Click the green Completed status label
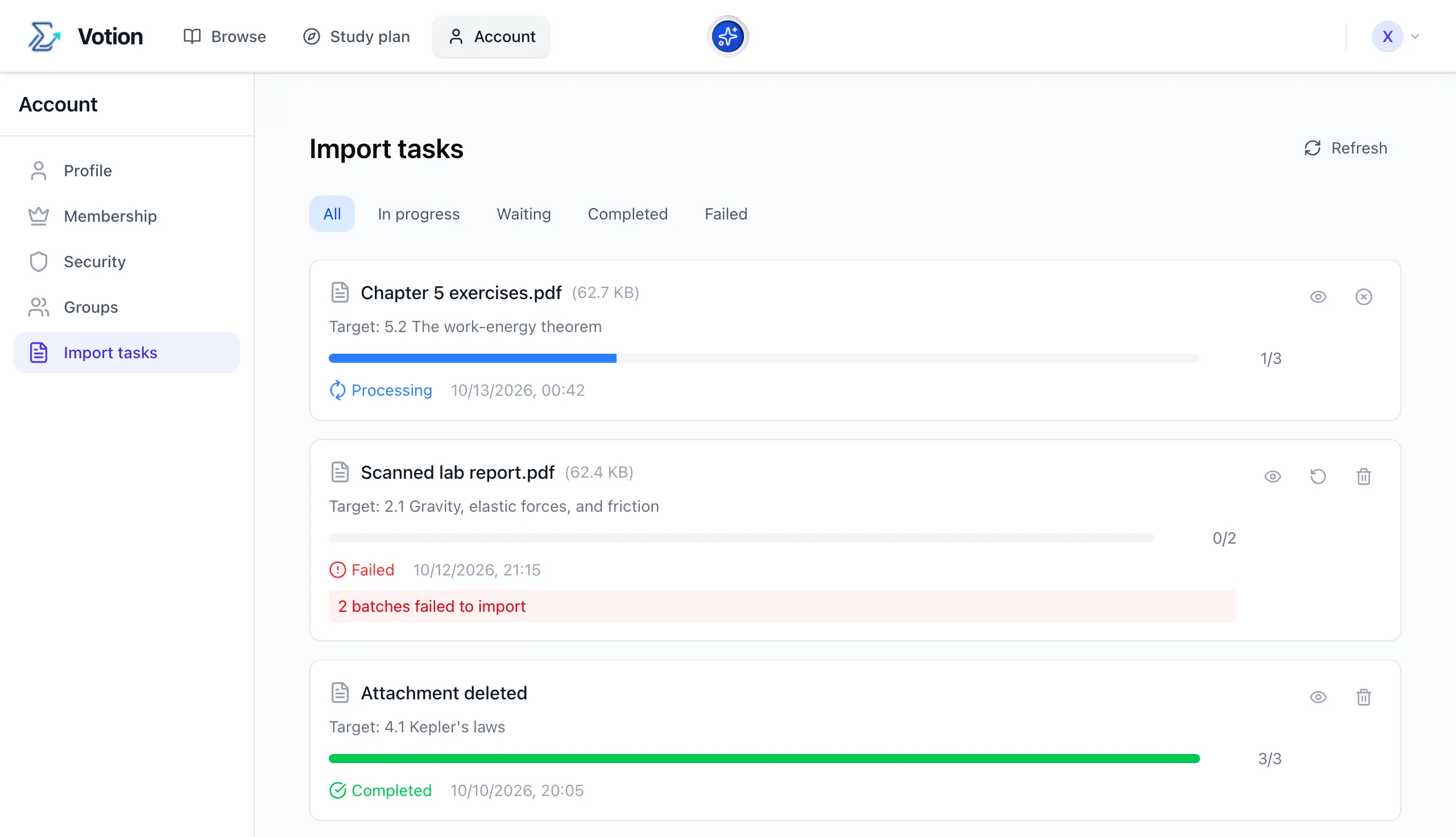 pos(380,791)
